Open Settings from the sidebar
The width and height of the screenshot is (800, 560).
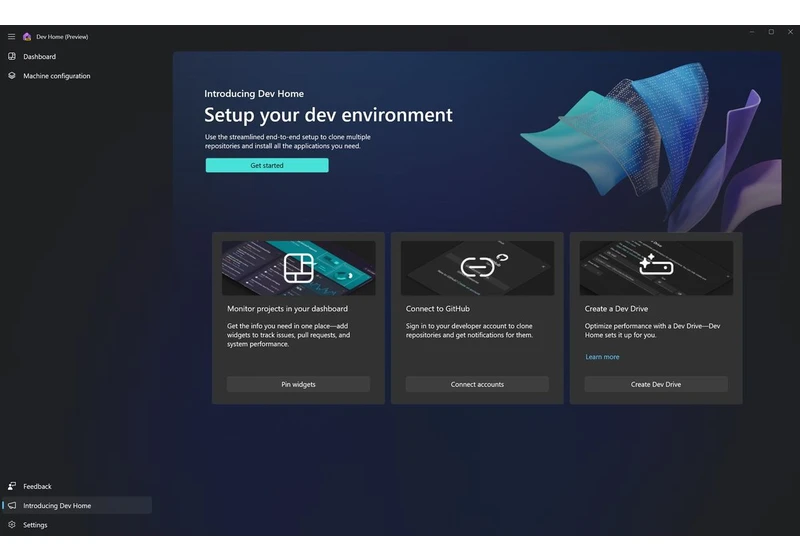click(77, 525)
